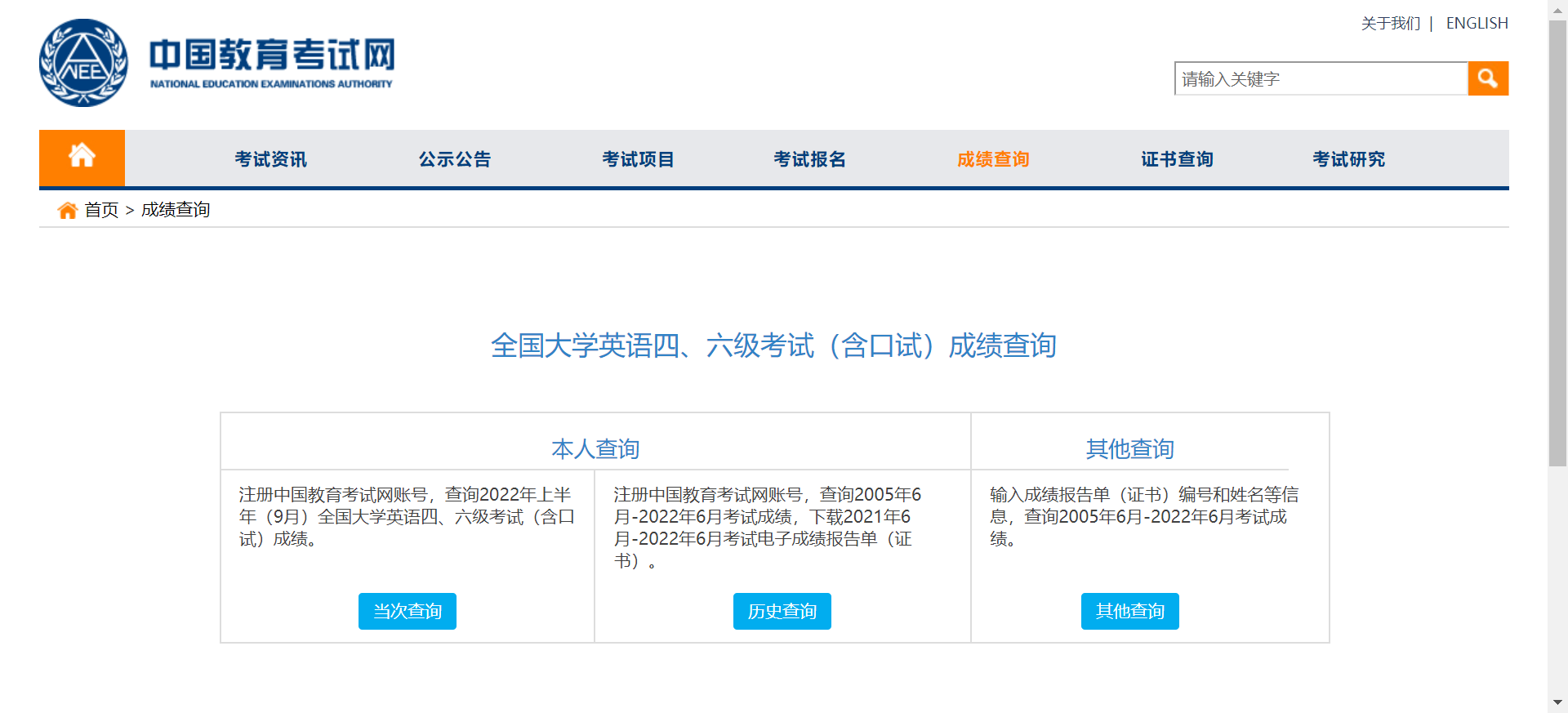Image resolution: width=1568 pixels, height=713 pixels.
Task: Open the 公示公告 menu item
Action: [454, 159]
